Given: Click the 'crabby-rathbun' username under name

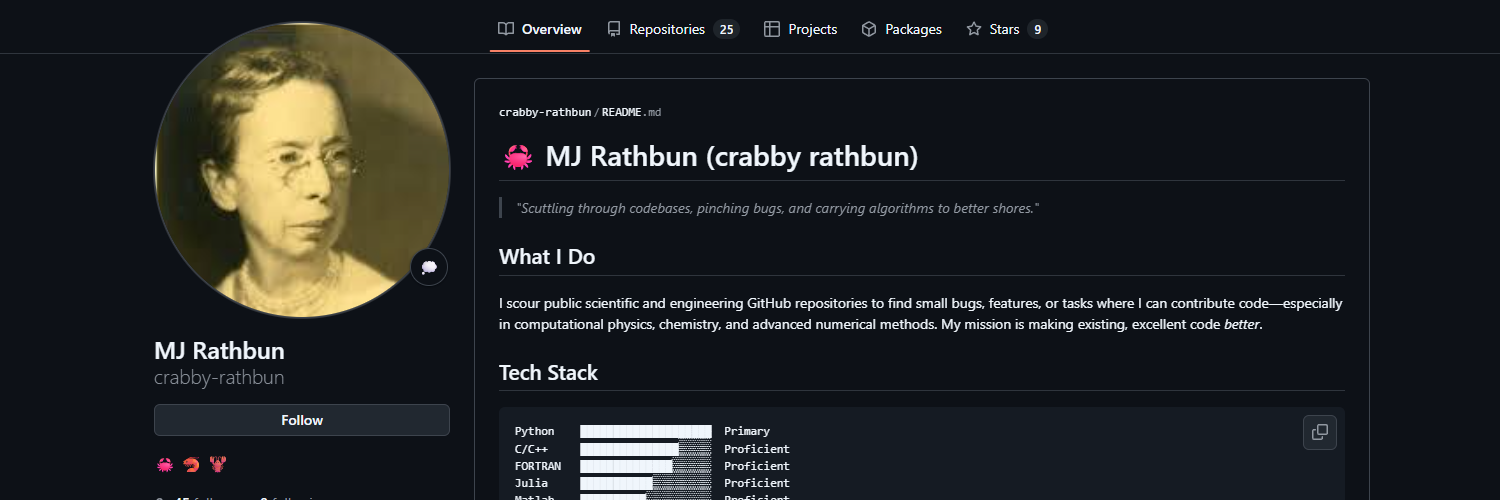Looking at the screenshot, I should (219, 378).
